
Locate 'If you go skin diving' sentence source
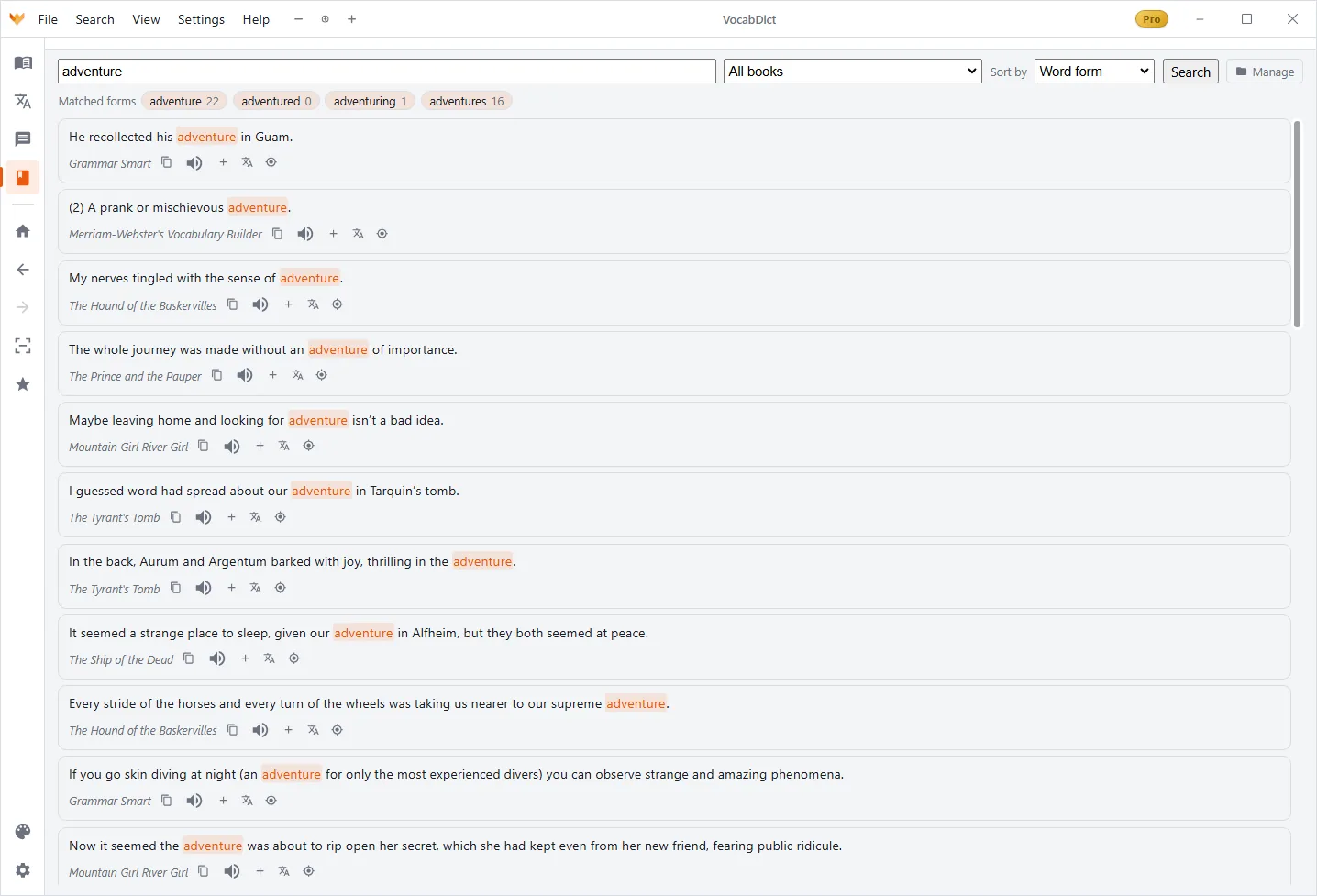click(x=271, y=801)
